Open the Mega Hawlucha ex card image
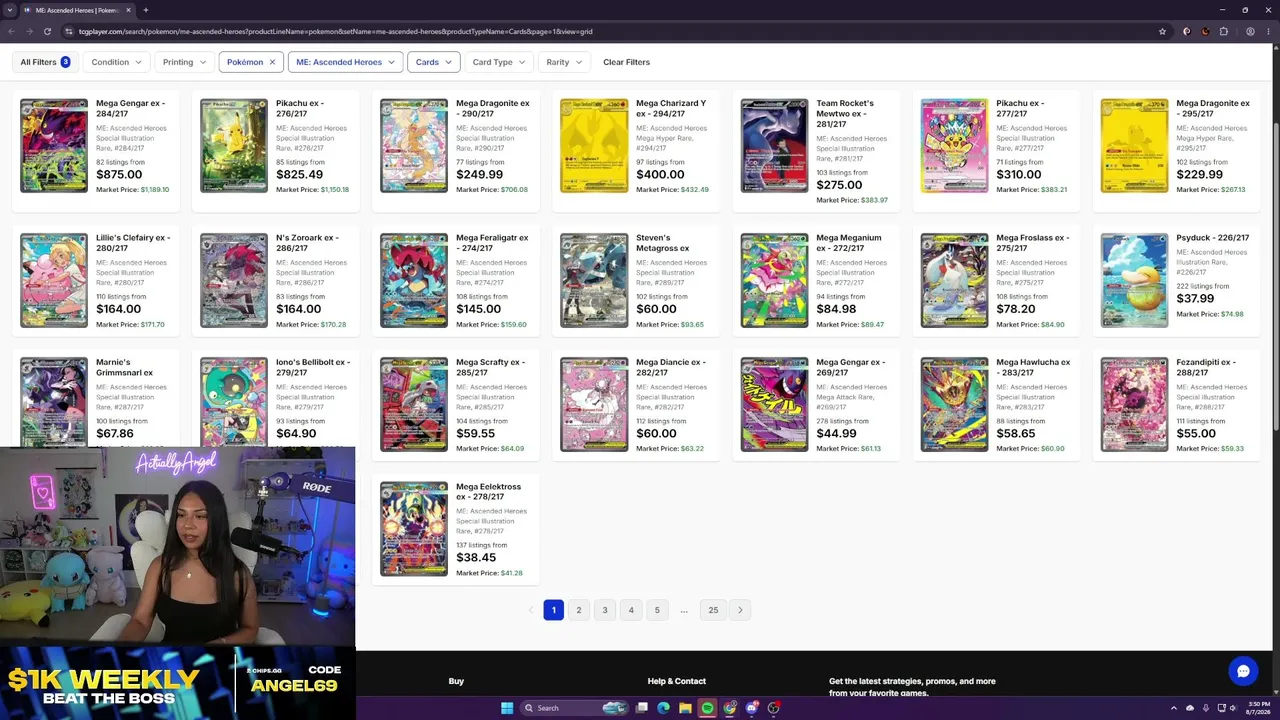1280x720 pixels. pyautogui.click(x=954, y=404)
